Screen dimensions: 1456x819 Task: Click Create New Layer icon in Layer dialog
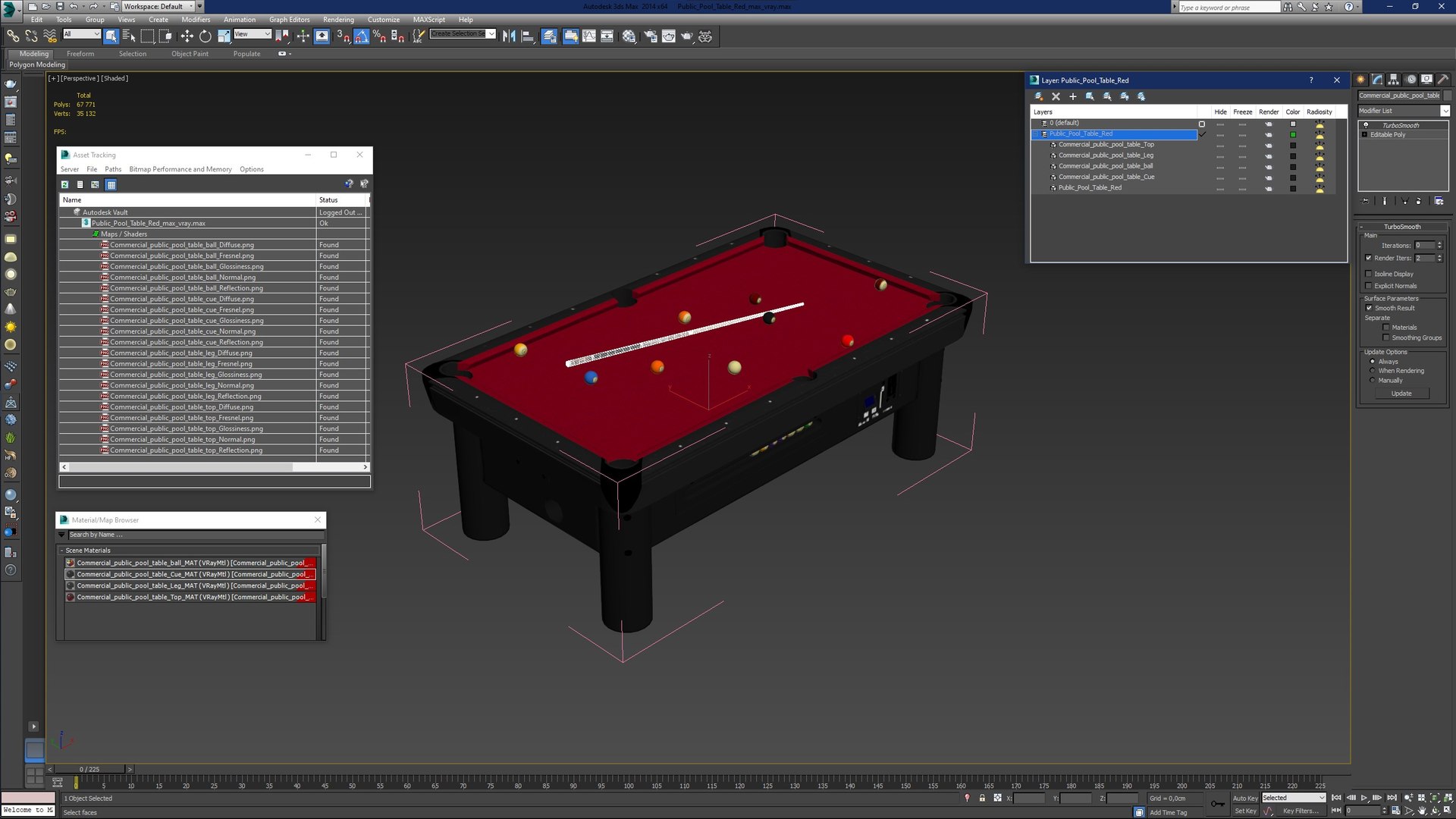pos(1039,96)
